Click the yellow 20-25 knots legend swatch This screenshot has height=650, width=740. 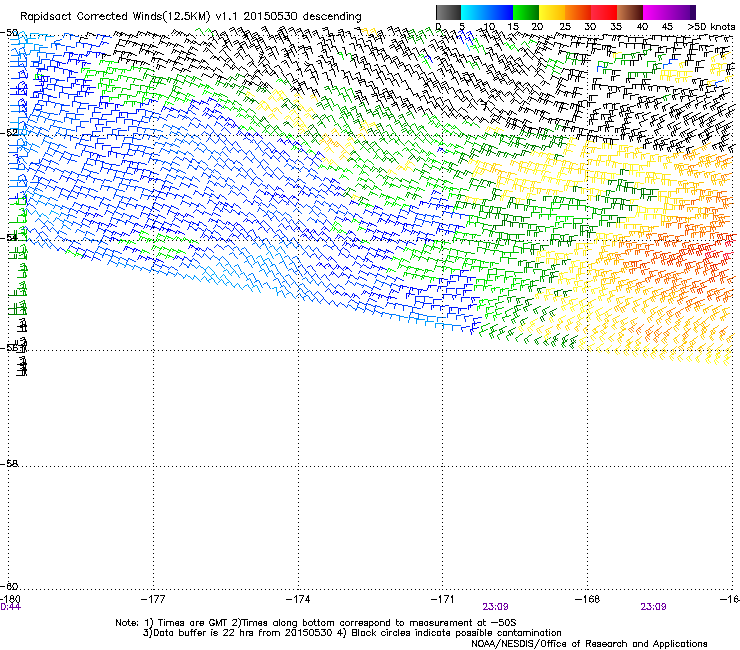click(x=552, y=12)
